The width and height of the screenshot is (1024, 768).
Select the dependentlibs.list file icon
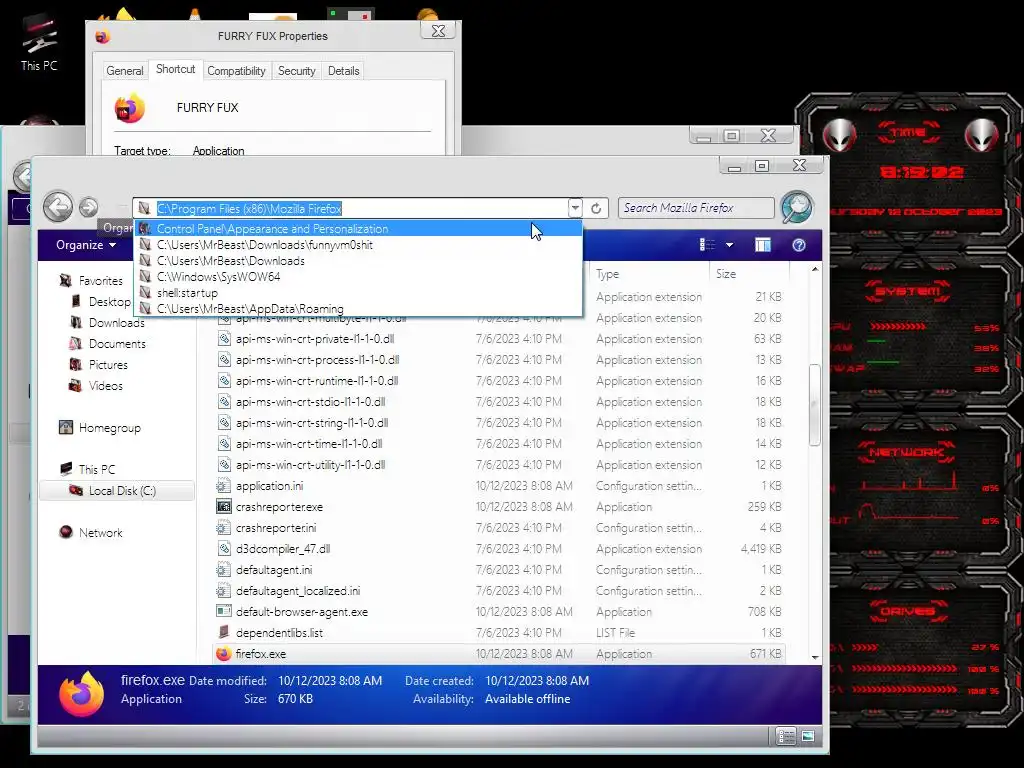(223, 633)
